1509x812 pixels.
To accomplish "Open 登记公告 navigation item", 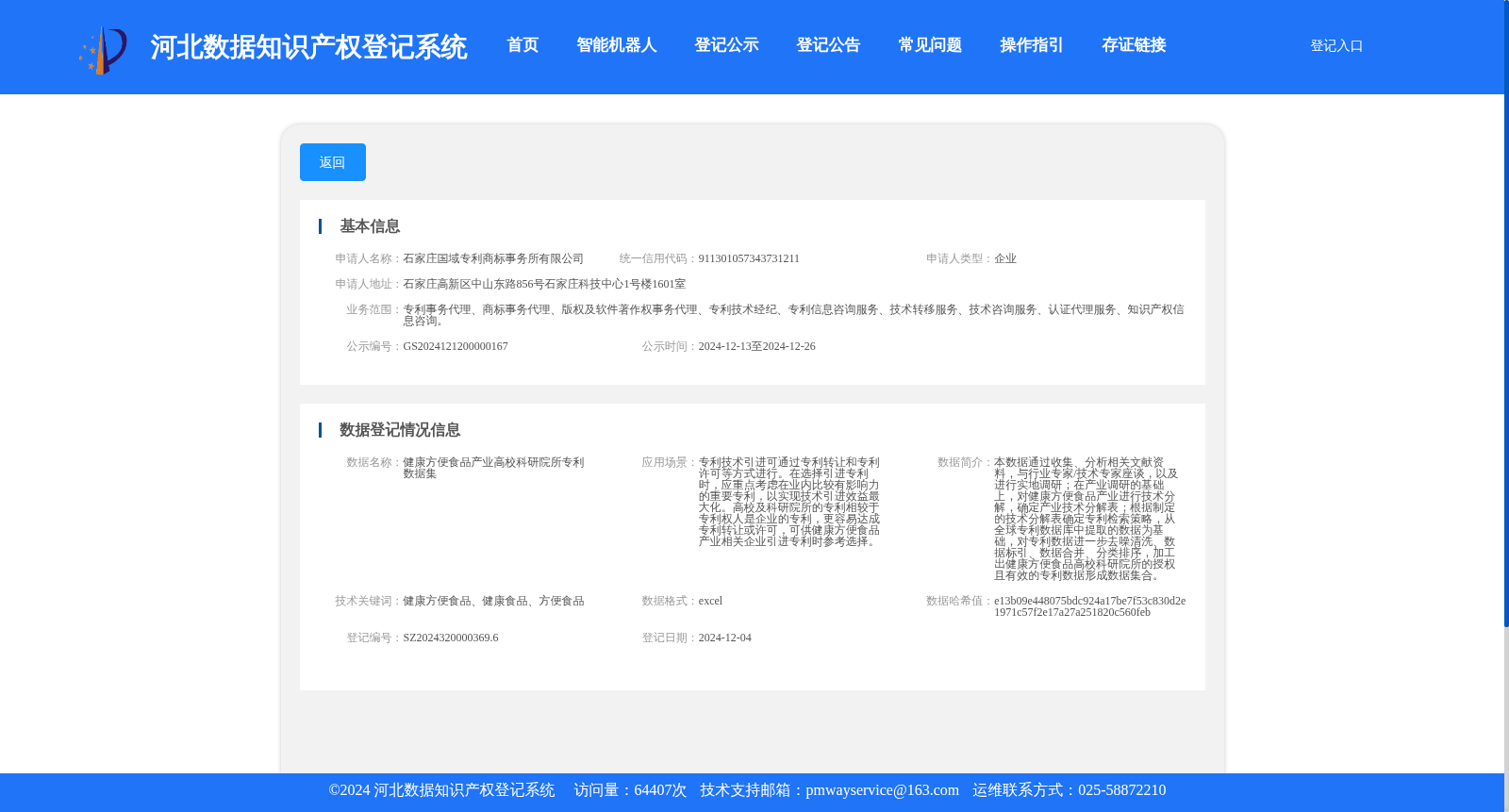I will coord(828,45).
